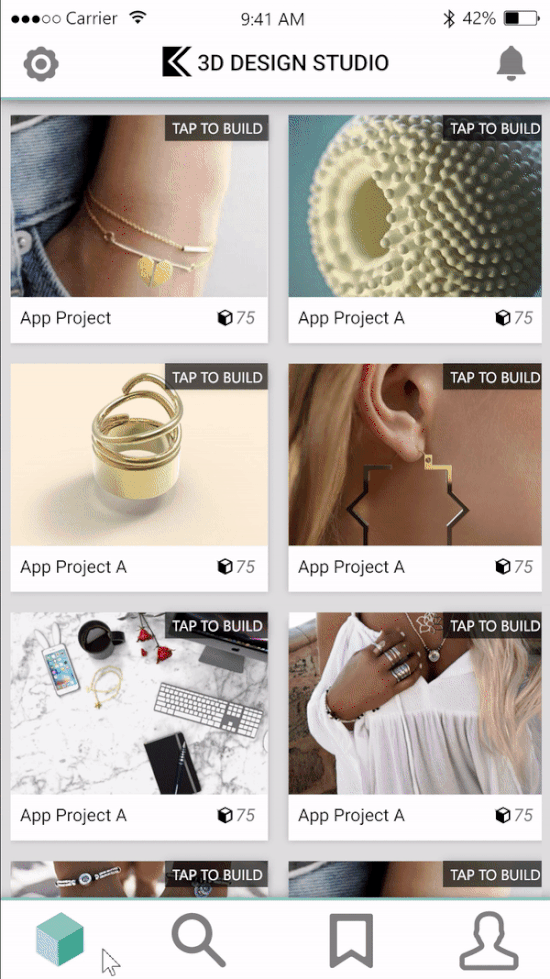This screenshot has height=979, width=550.
Task: Click cube count icon under marble desk card
Action: [x=224, y=815]
